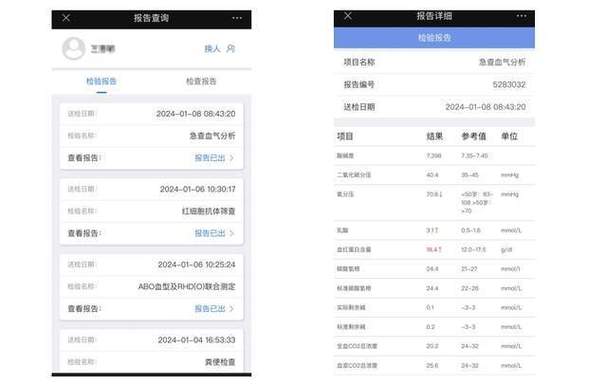Tap the person icon beside 换人
This screenshot has height=384, width=607.
[231, 48]
